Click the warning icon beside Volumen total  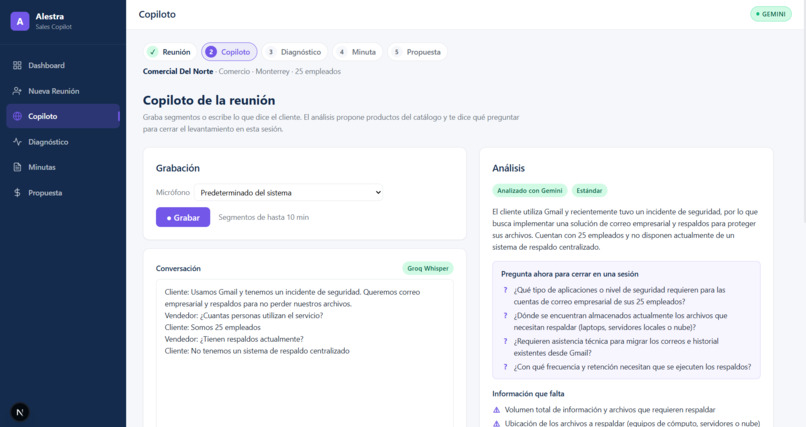click(497, 410)
